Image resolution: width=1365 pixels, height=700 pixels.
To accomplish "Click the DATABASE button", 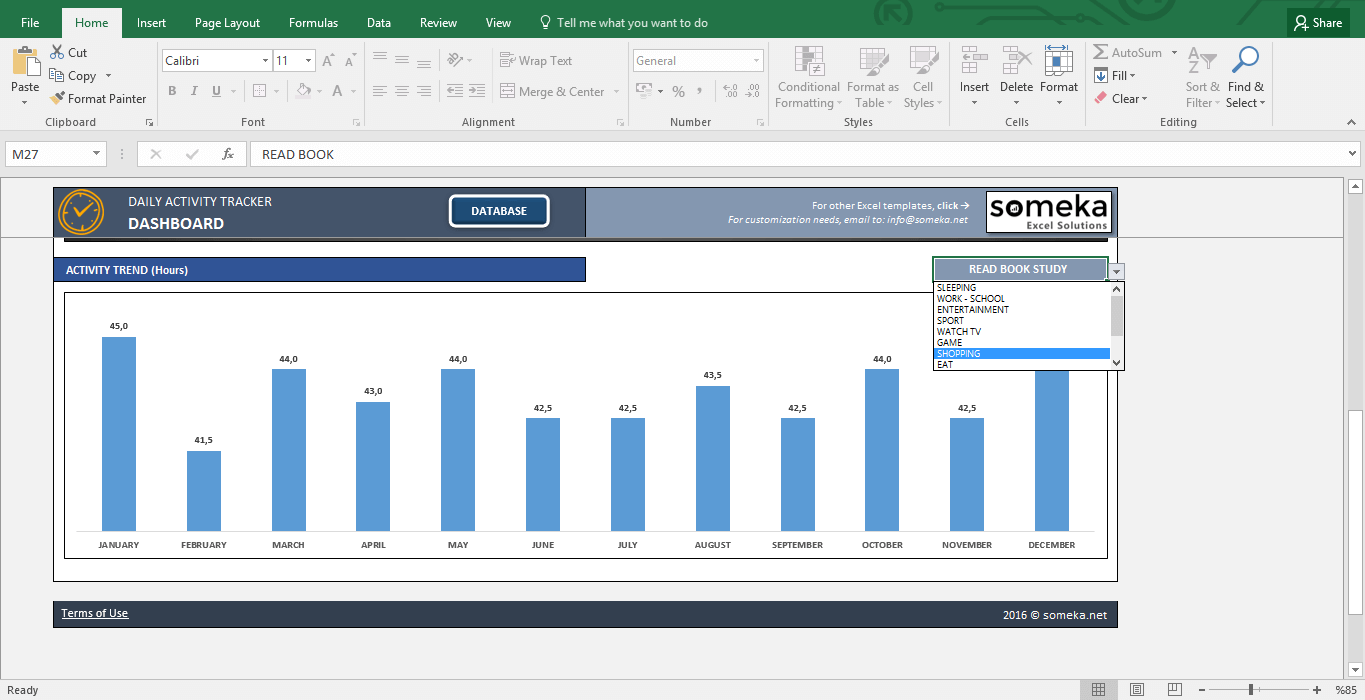I will (499, 211).
